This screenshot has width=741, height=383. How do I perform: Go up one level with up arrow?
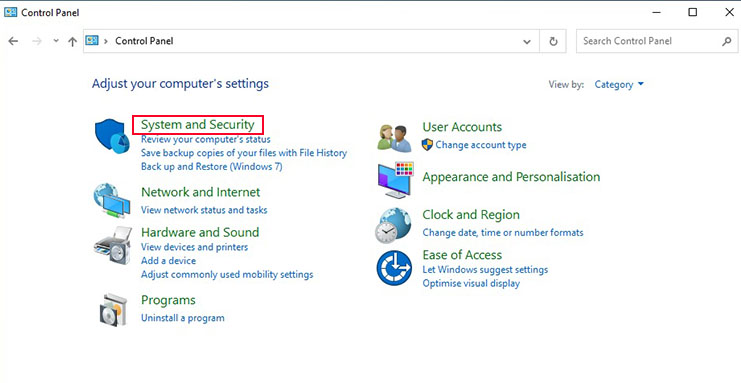[x=72, y=42]
